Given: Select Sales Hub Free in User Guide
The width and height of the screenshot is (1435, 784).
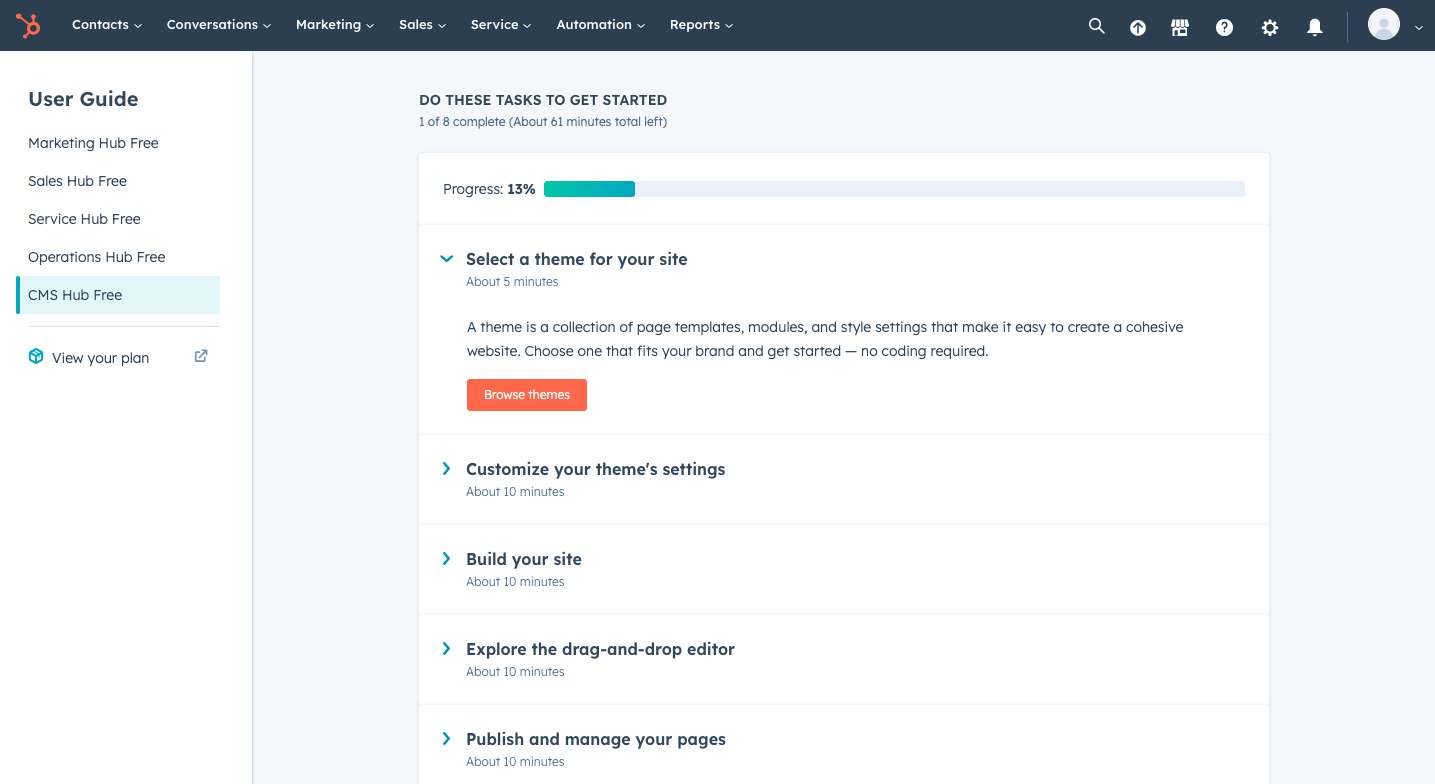Looking at the screenshot, I should click(118, 181).
